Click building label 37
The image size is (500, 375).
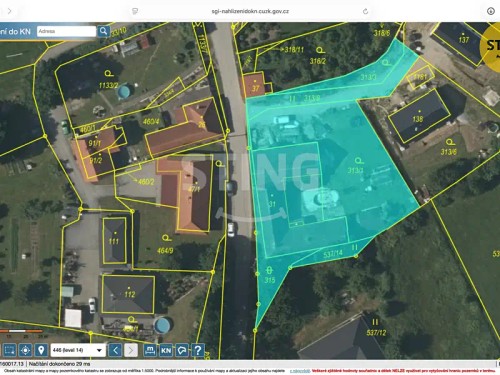[x=255, y=88]
